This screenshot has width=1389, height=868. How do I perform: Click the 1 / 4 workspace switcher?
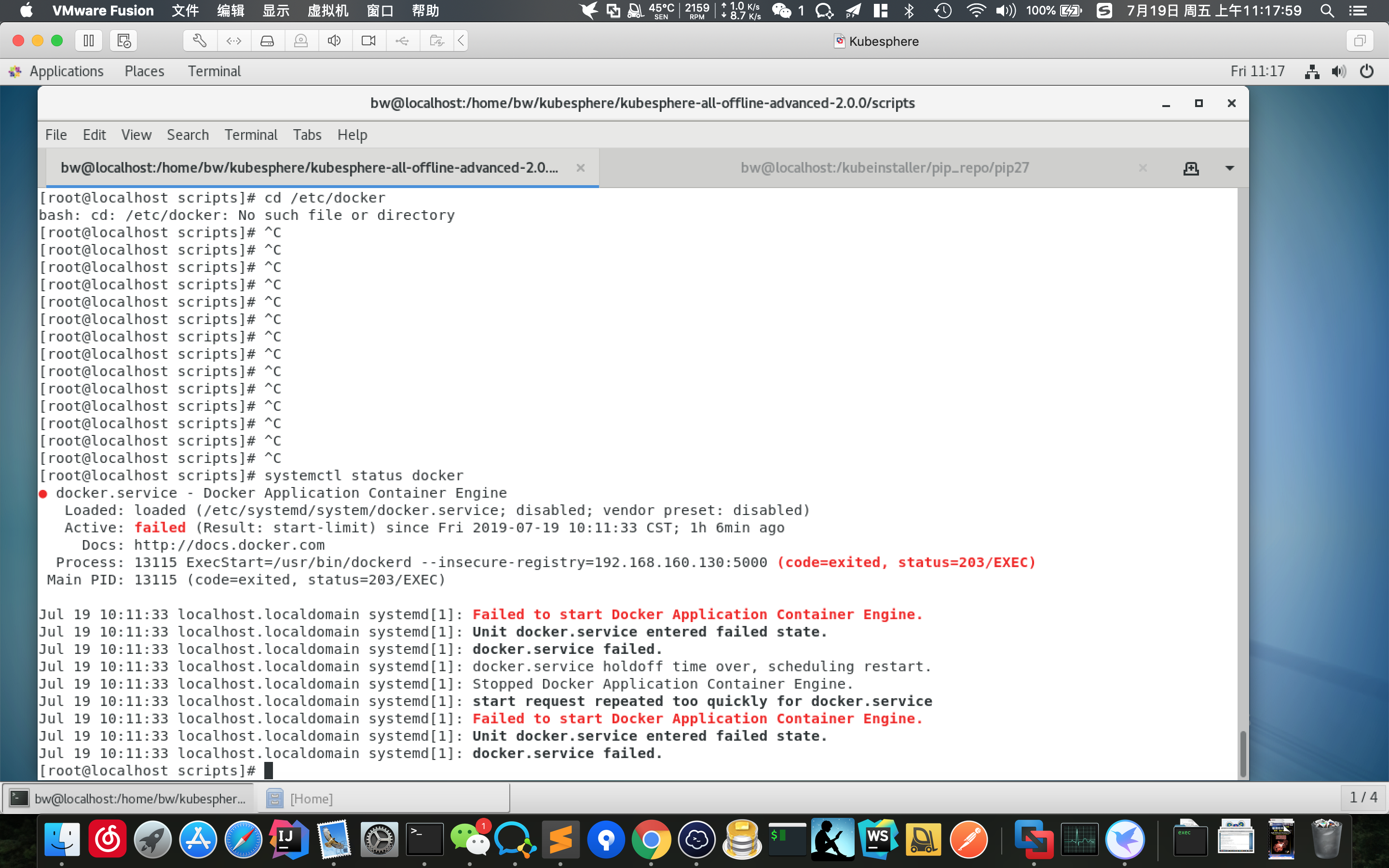1363,798
